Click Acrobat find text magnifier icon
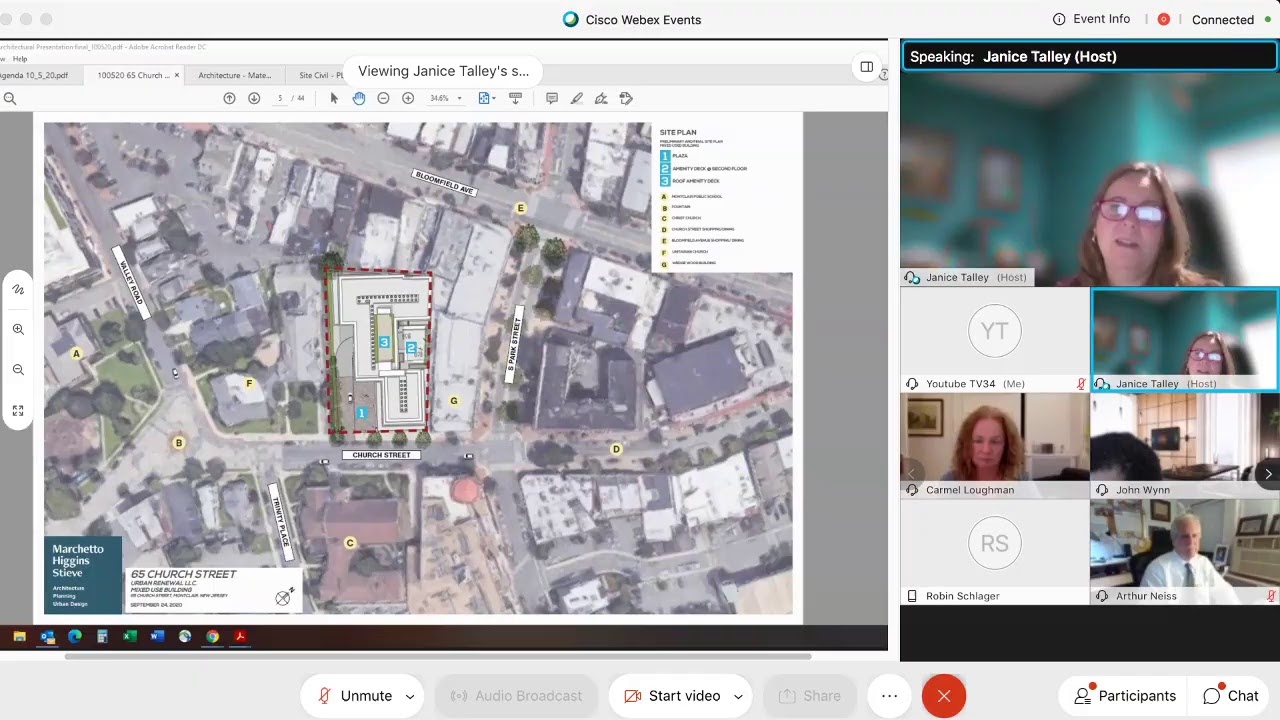 click(10, 98)
